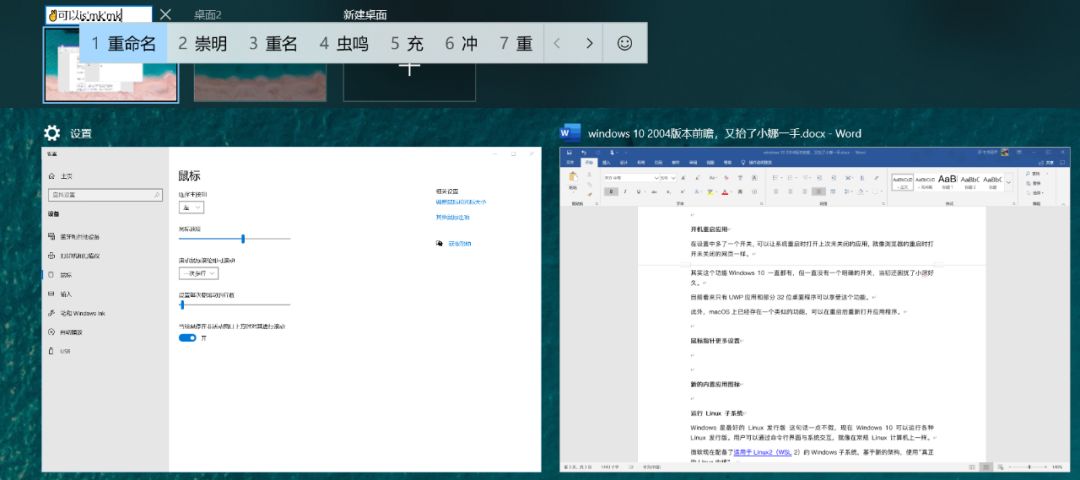Open the emoji panel smiley icon

[x=624, y=43]
